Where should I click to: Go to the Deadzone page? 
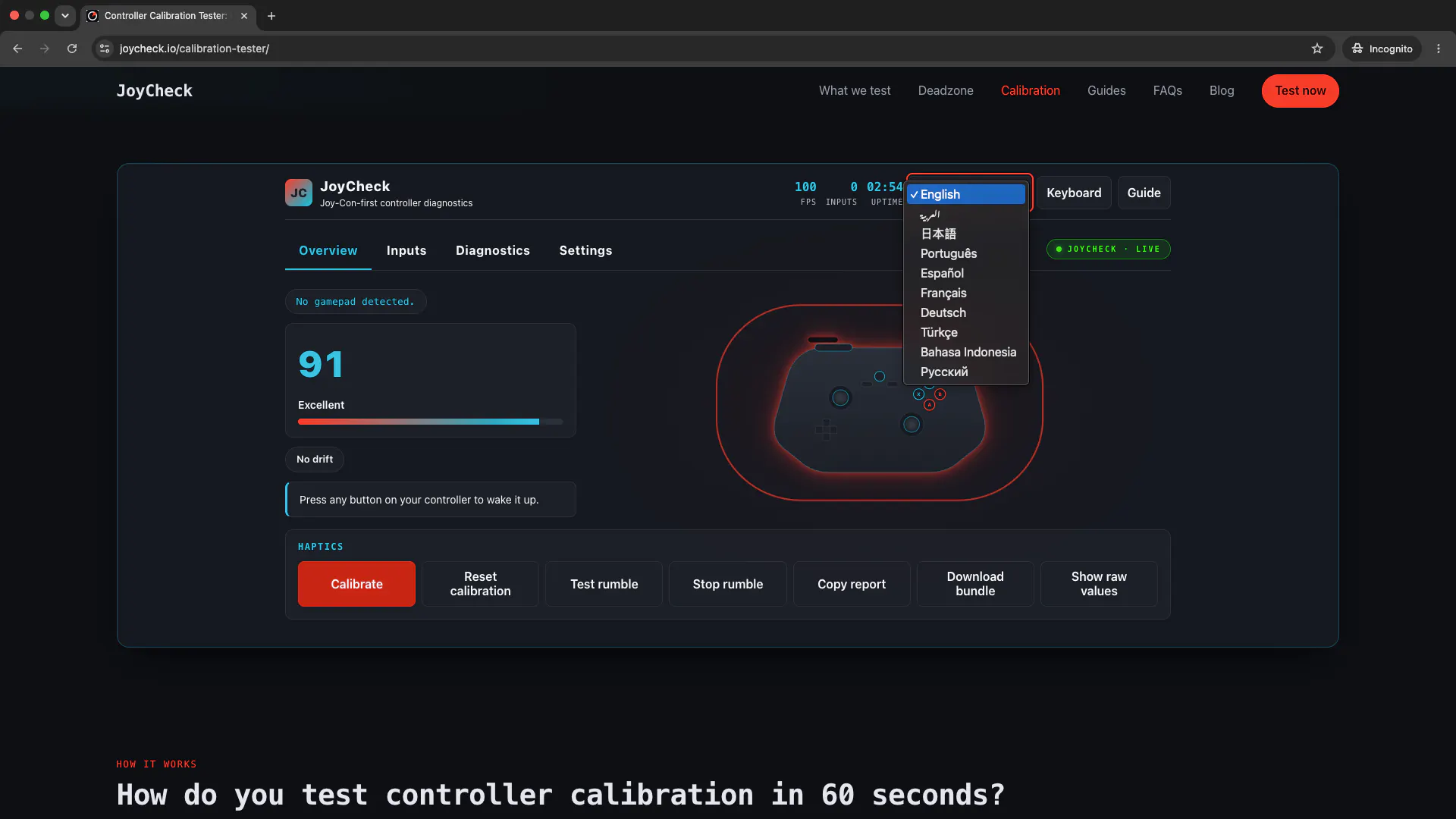(x=946, y=90)
